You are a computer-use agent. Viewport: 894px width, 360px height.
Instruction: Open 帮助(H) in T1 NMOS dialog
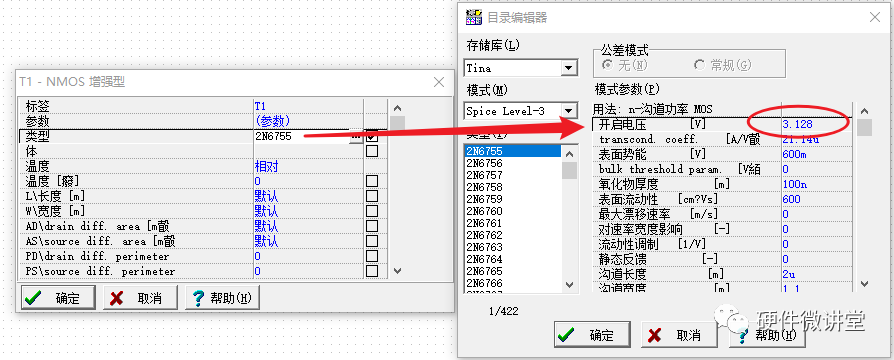[x=222, y=298]
